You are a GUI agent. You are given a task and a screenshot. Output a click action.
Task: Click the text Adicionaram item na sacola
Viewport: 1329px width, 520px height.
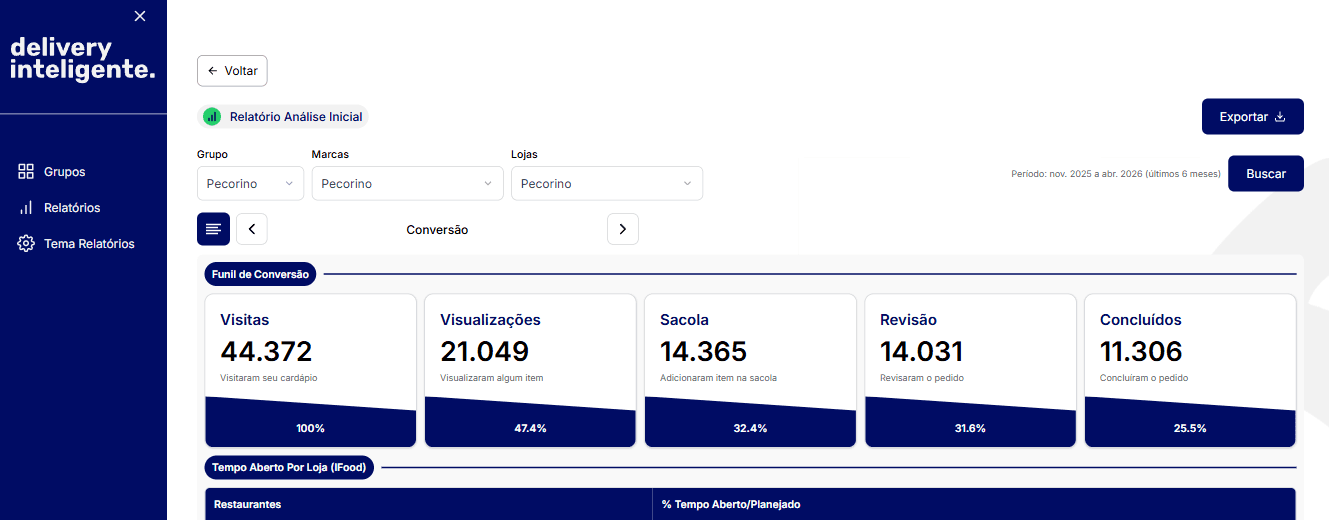[718, 378]
